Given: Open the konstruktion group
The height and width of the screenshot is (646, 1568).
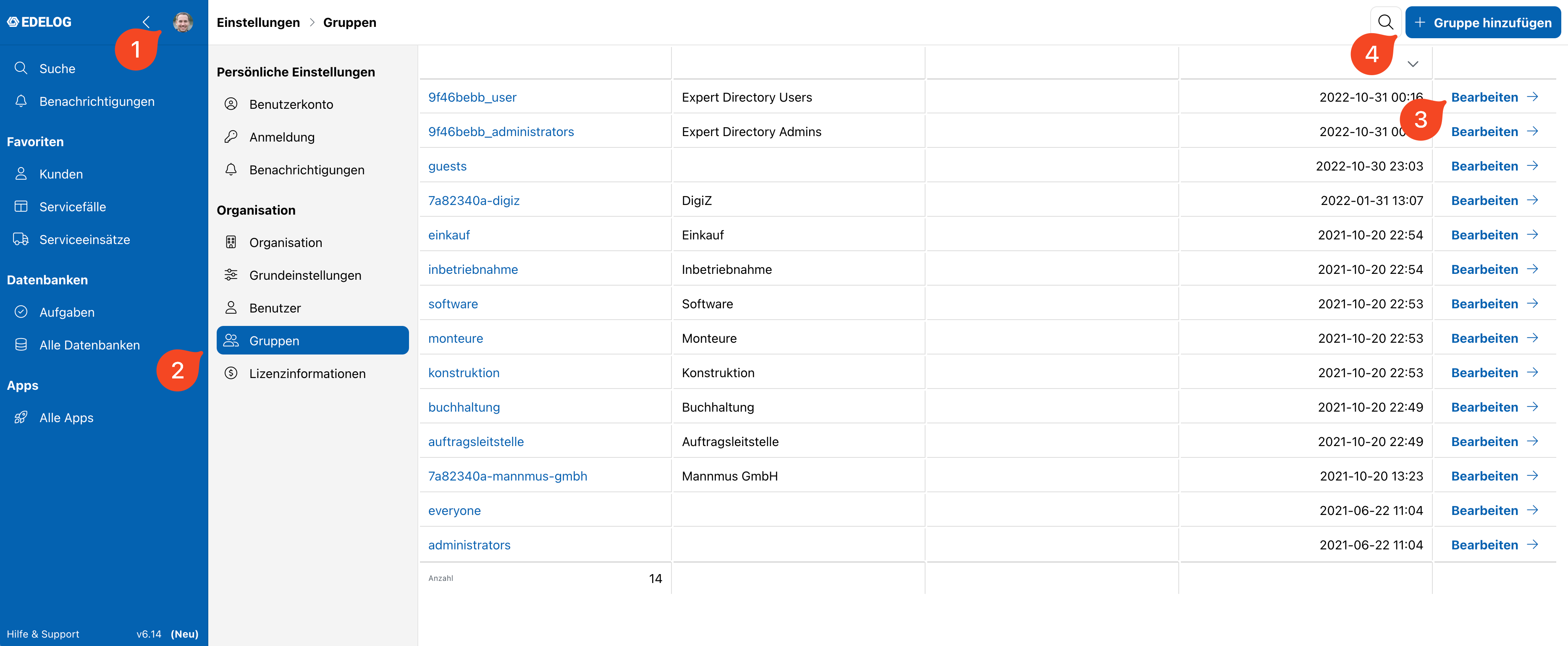Looking at the screenshot, I should pos(464,373).
